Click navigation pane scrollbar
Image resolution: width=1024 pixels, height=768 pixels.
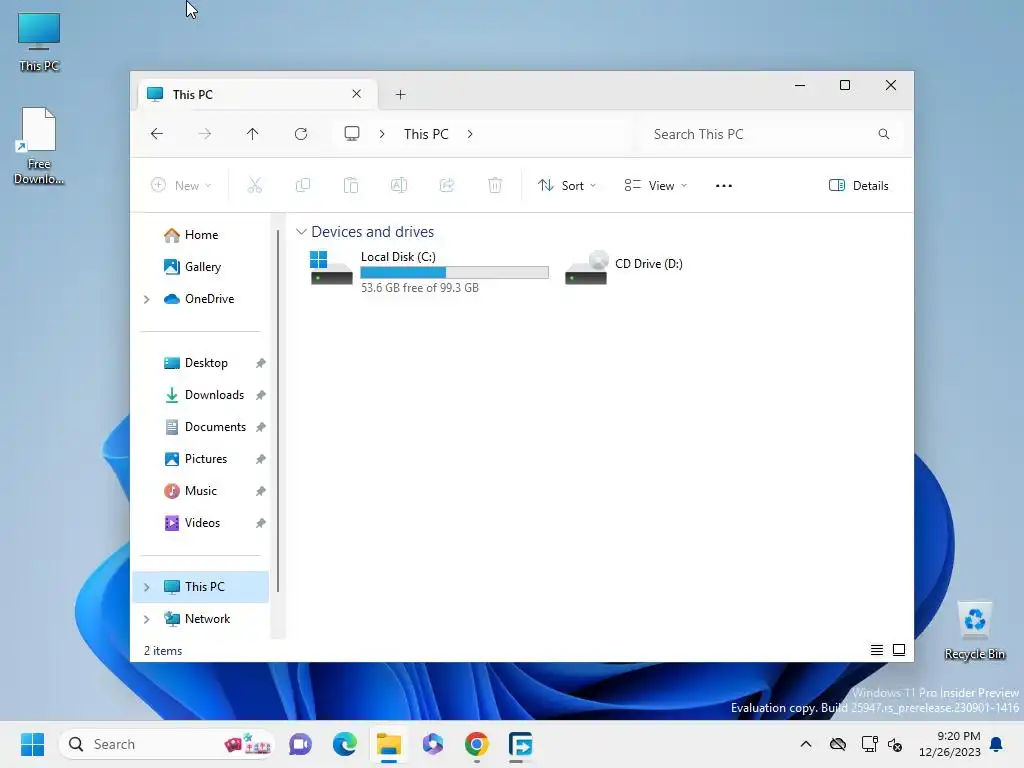coord(278,411)
